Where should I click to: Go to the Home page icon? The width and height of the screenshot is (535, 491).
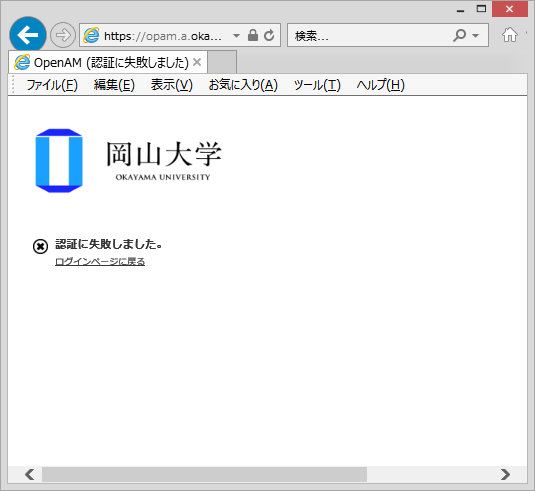point(510,35)
